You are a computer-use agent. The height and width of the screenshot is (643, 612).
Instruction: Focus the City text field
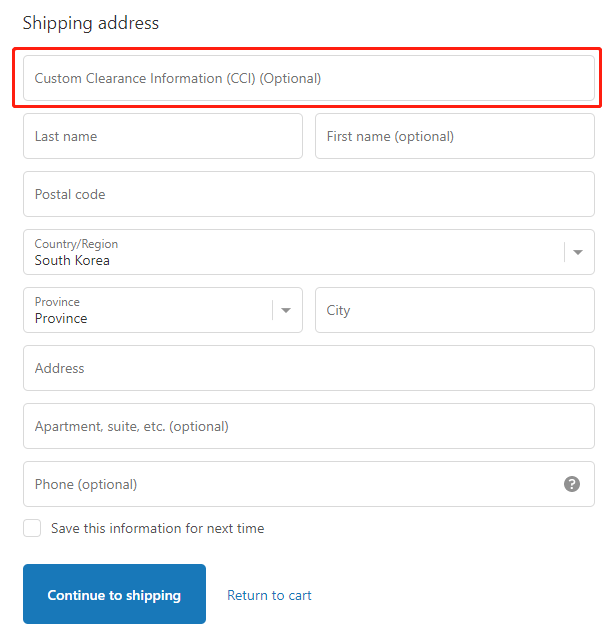454,310
